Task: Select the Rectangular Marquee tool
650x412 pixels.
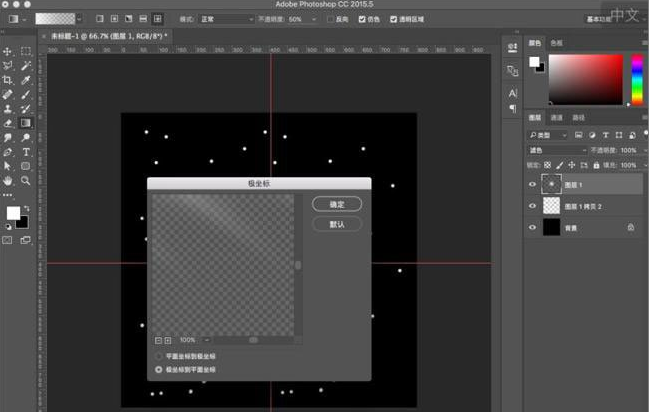Action: [26, 51]
